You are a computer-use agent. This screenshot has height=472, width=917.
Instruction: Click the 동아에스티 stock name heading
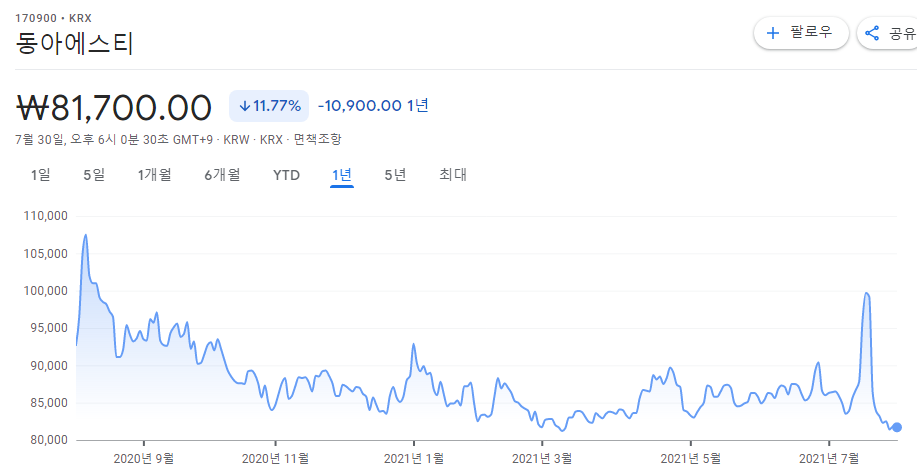click(75, 43)
